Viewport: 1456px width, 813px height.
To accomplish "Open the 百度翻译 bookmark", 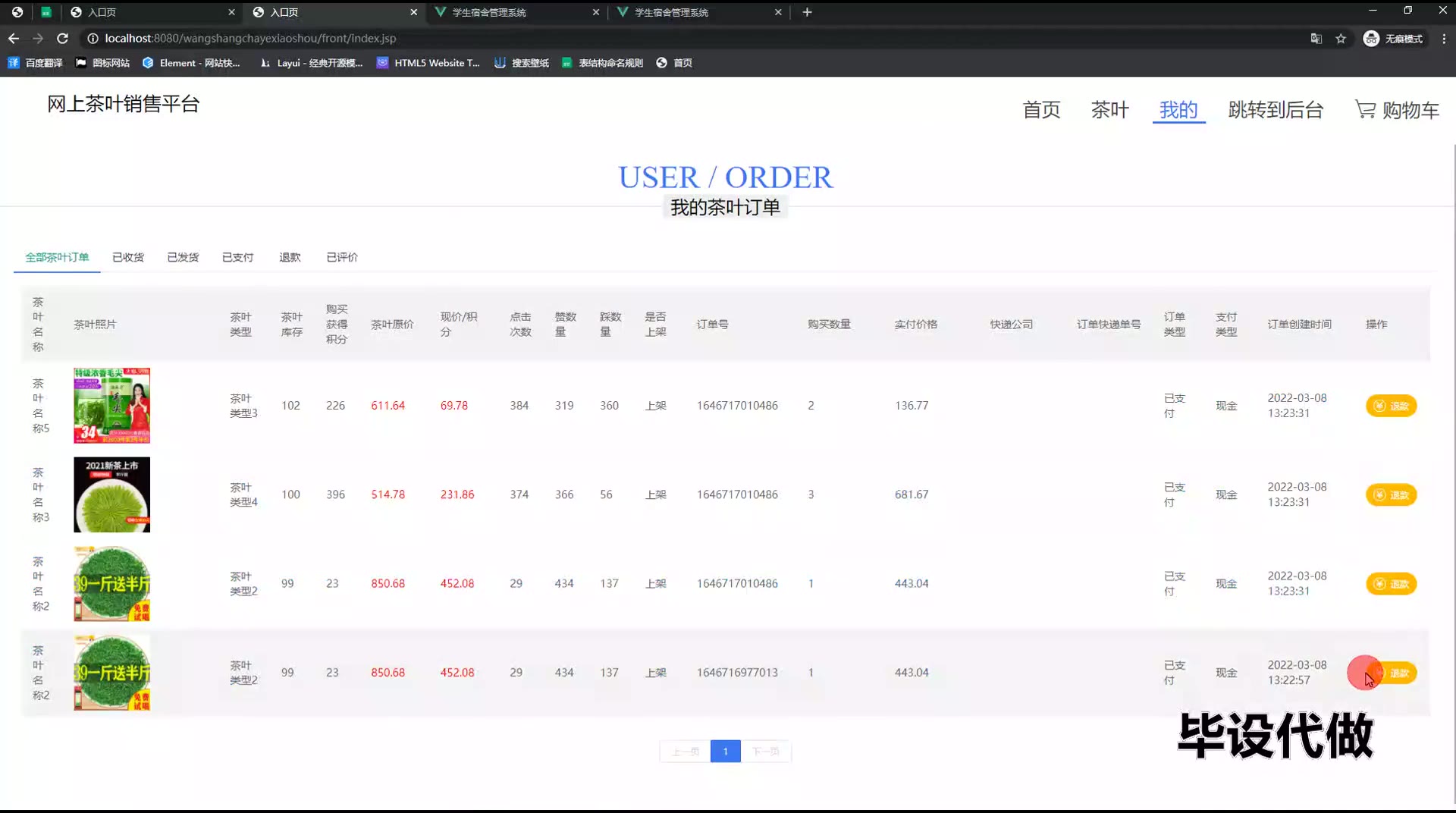I will pos(35,63).
